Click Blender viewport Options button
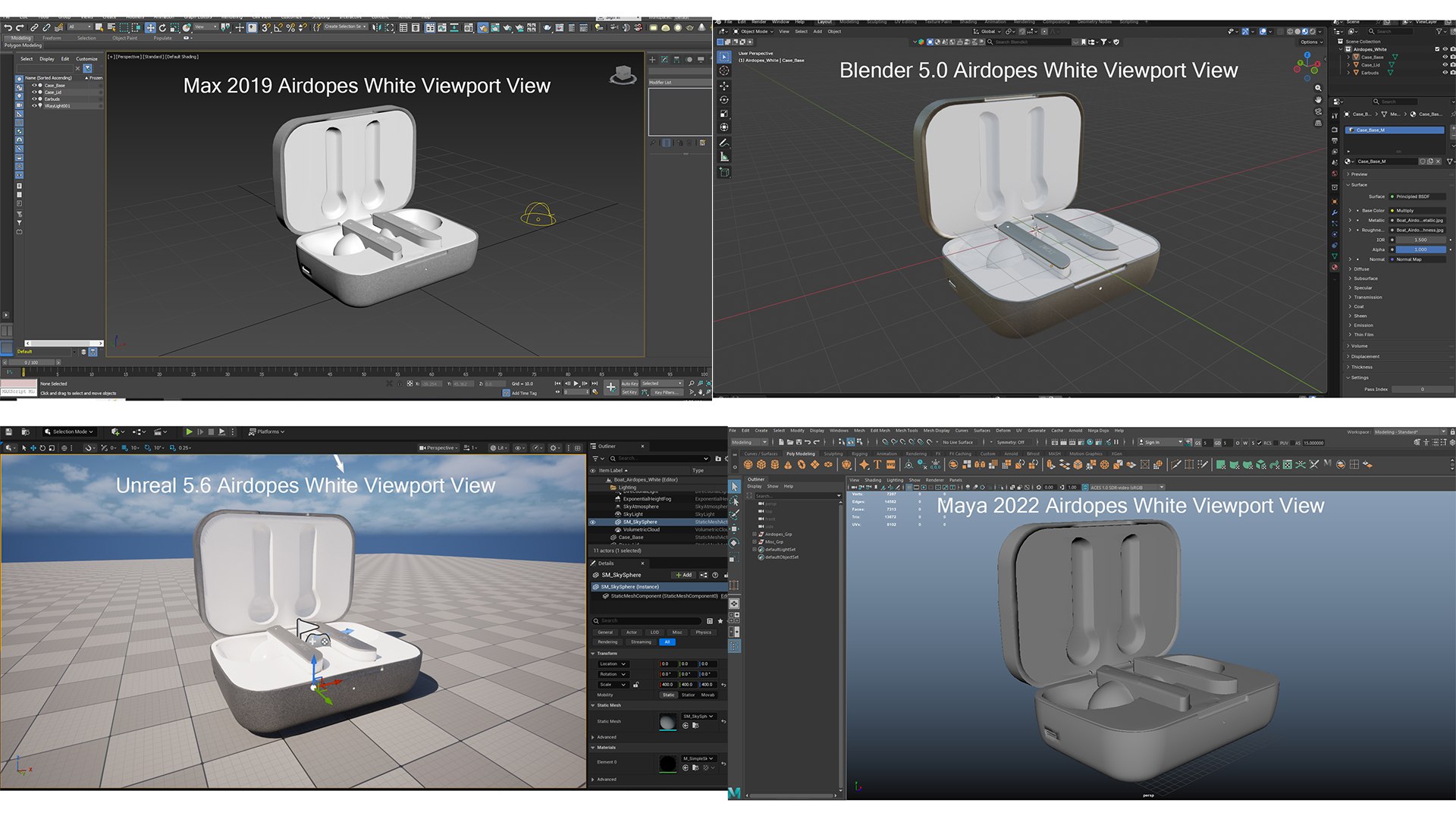 point(1311,42)
